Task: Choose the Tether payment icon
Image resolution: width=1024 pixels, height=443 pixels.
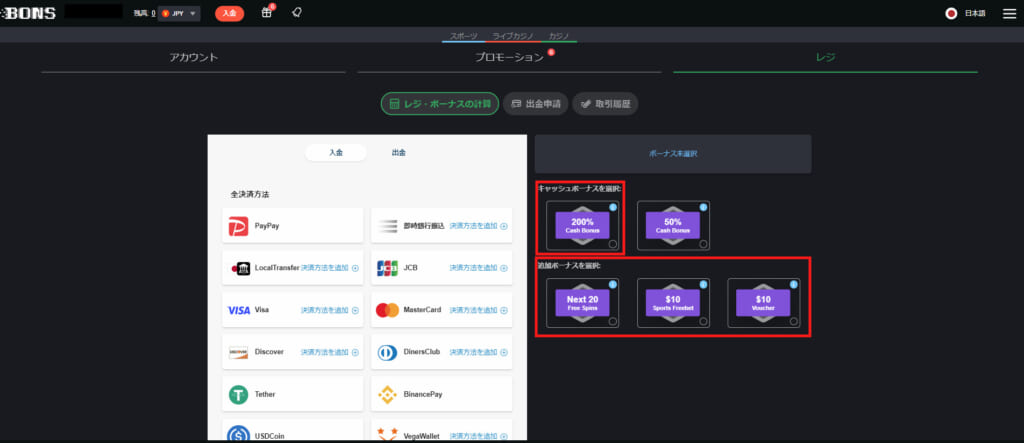Action: click(x=238, y=395)
